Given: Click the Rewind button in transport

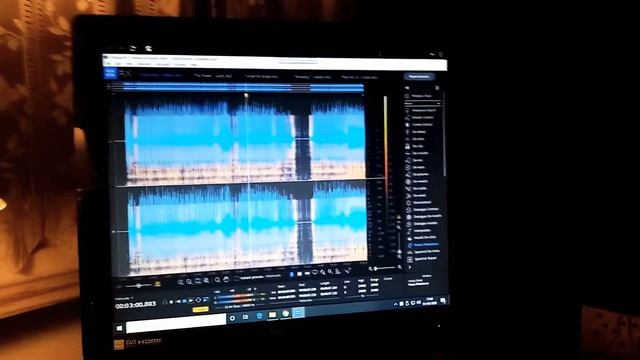Looking at the screenshot, I should [178, 302].
